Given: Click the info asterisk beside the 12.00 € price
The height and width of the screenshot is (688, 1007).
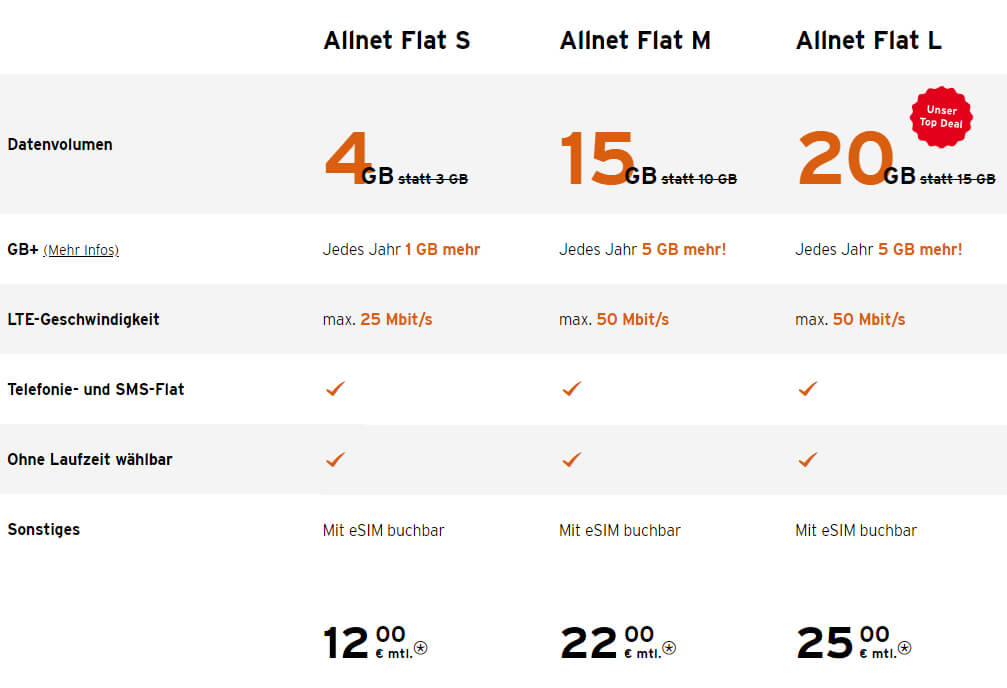Looking at the screenshot, I should pyautogui.click(x=421, y=648).
